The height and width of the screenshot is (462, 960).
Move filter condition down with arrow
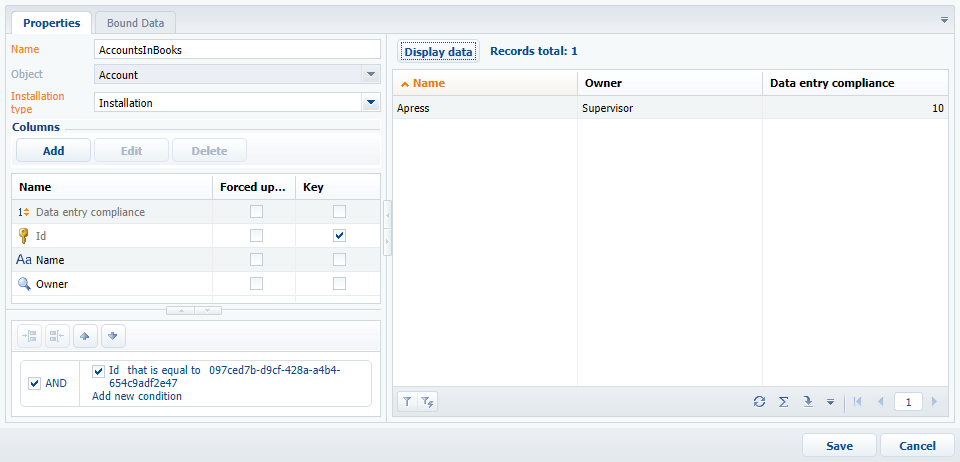coord(113,337)
